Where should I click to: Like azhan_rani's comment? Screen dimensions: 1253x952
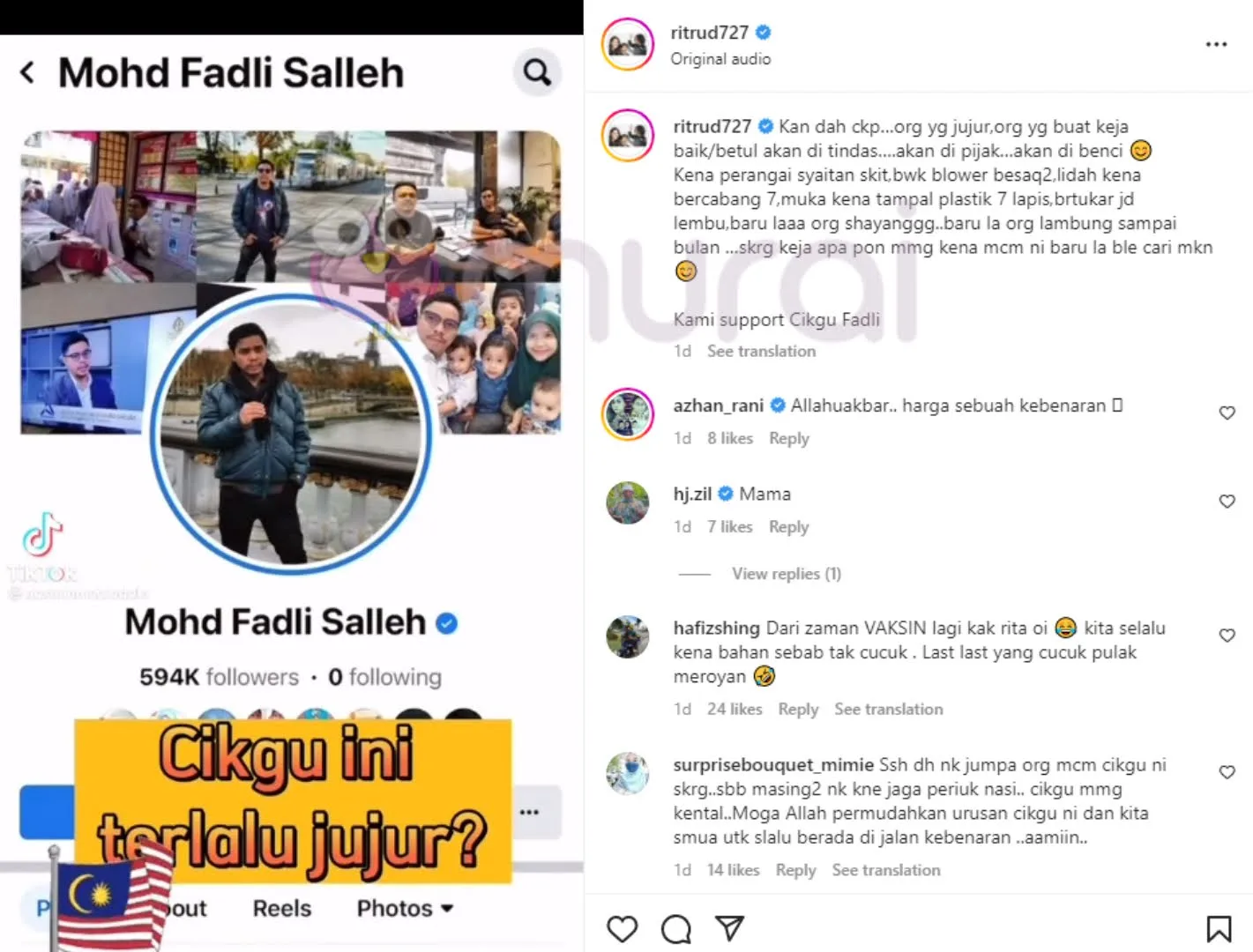tap(1227, 413)
